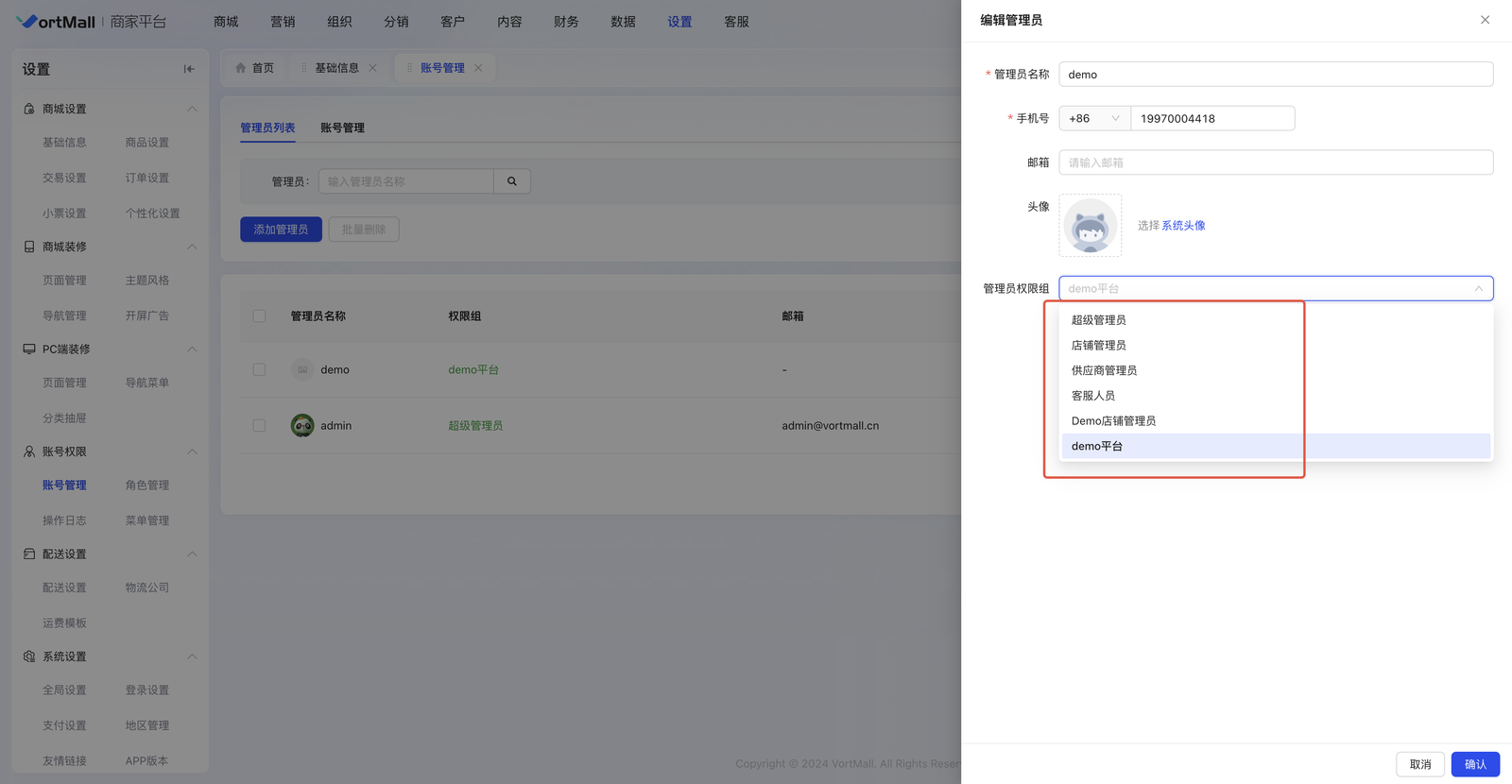1512x784 pixels.
Task: Click the 系统头像 link
Action: [1183, 226]
